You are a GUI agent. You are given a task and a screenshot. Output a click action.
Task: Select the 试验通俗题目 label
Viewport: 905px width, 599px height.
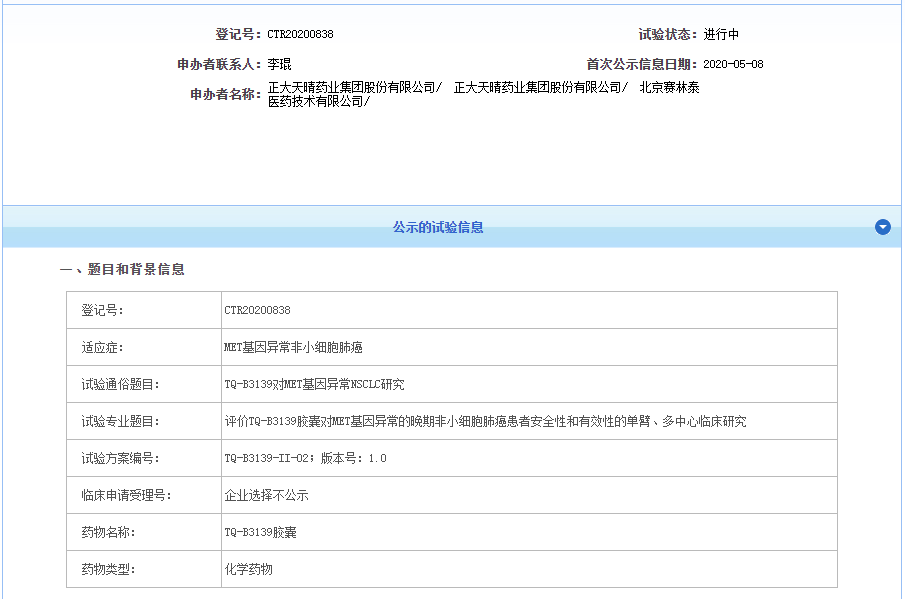click(121, 384)
